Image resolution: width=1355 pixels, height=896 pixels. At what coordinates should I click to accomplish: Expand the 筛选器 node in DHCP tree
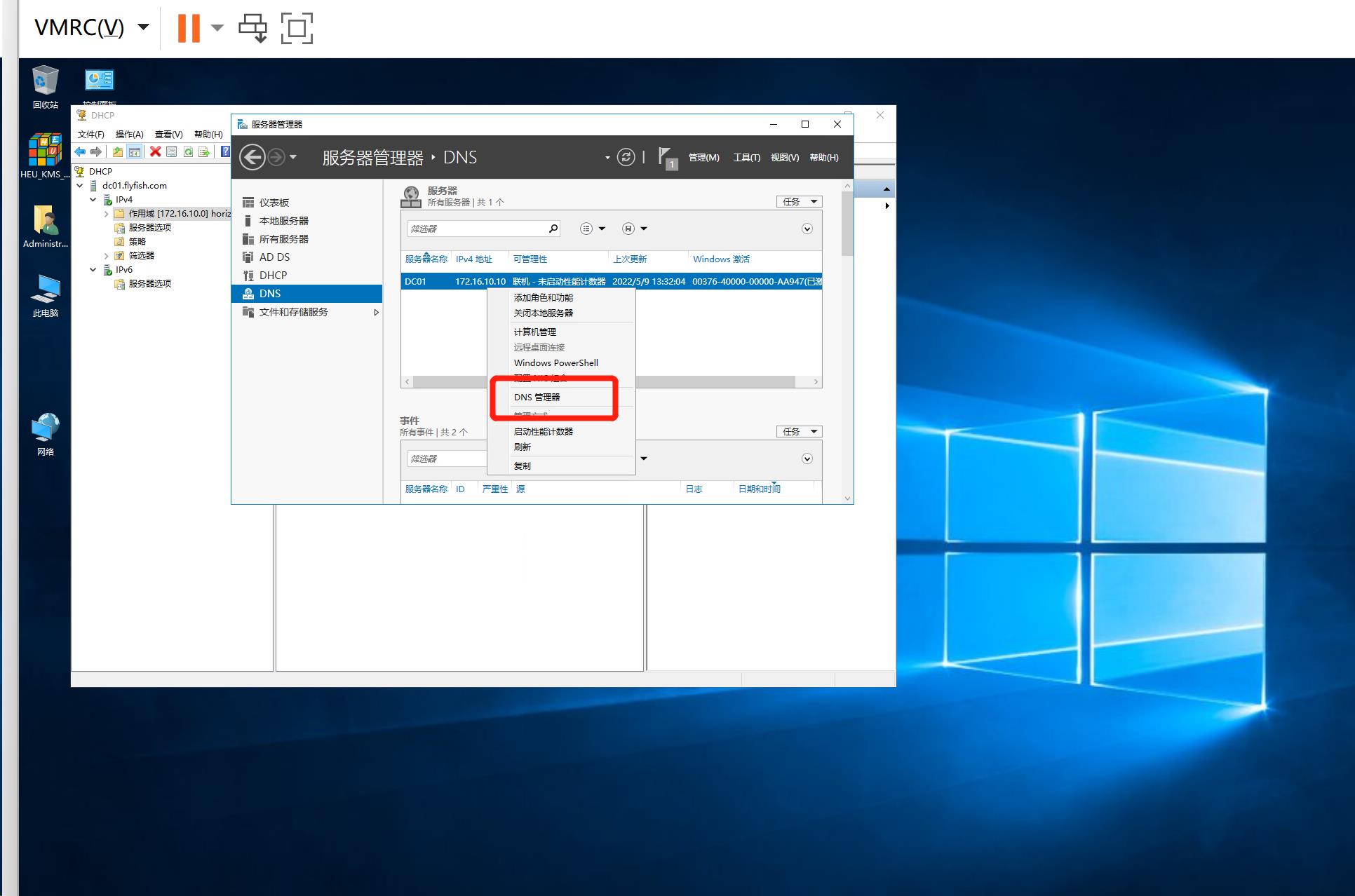tap(106, 256)
